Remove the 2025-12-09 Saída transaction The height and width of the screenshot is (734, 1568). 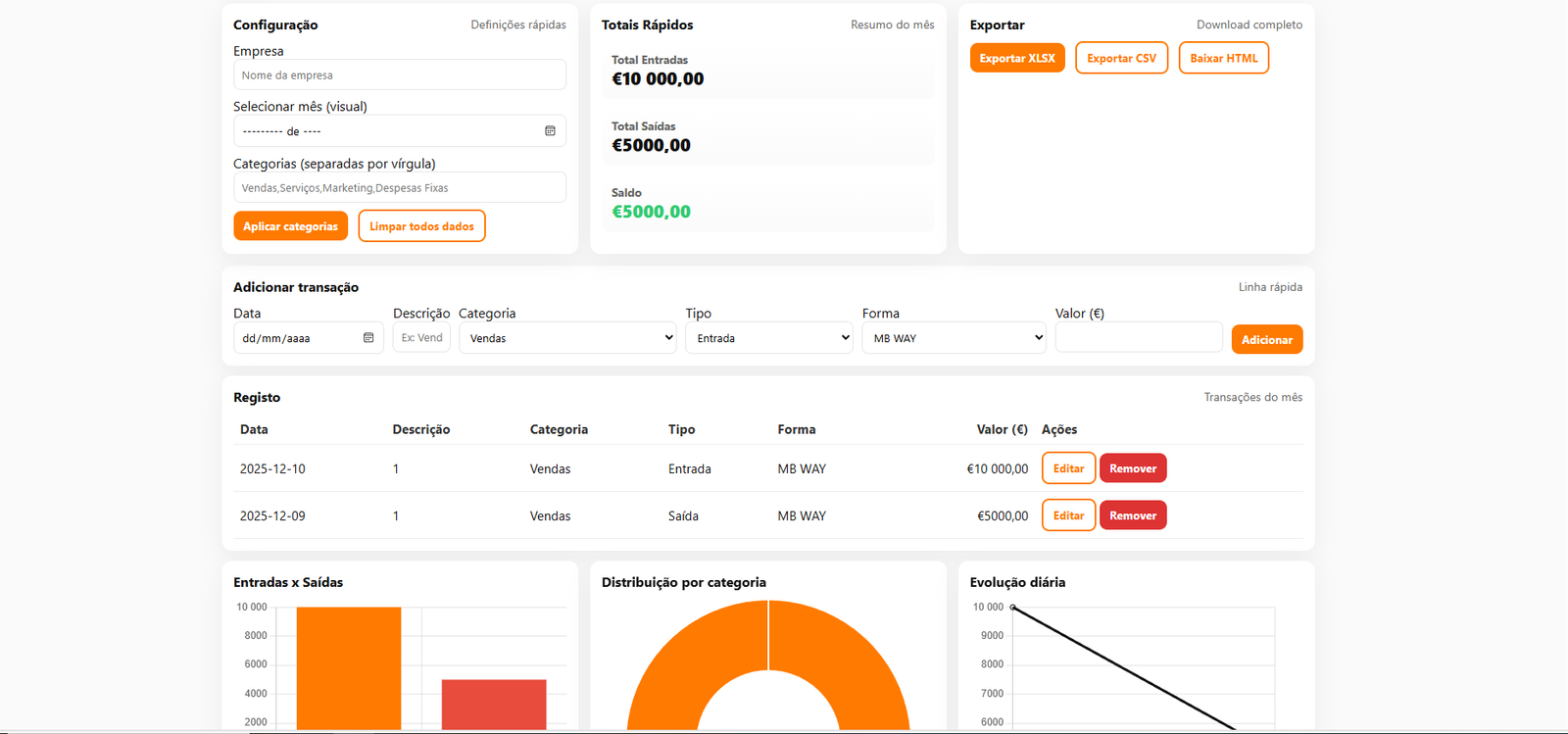(1133, 515)
